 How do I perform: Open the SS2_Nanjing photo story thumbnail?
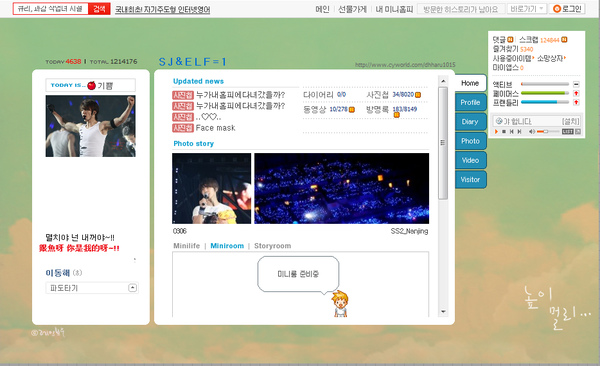point(341,188)
